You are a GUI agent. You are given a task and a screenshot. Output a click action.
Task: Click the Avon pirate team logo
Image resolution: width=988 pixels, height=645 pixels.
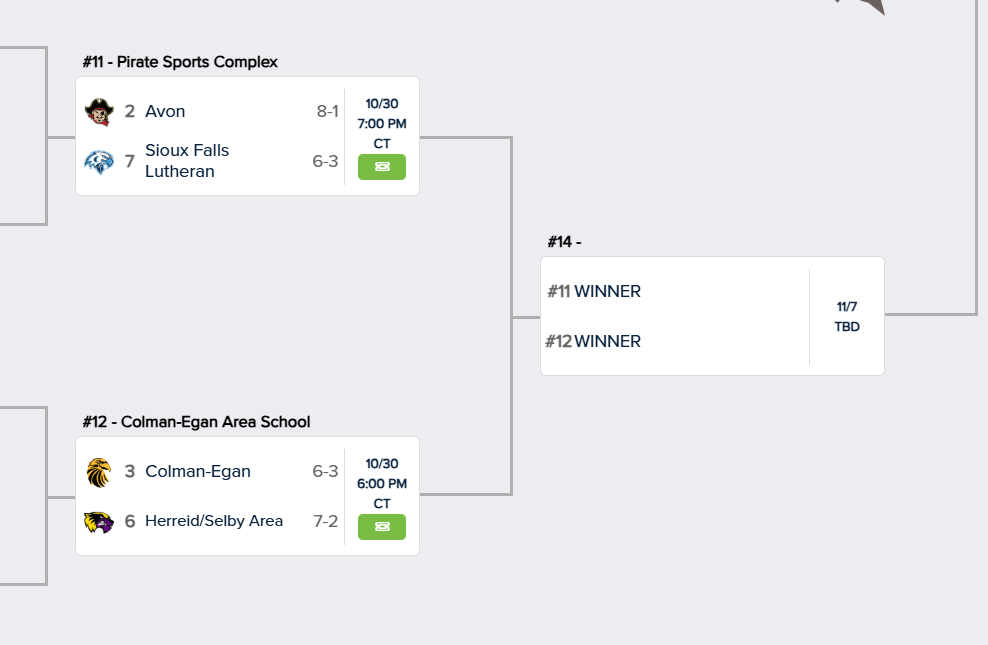[x=99, y=111]
